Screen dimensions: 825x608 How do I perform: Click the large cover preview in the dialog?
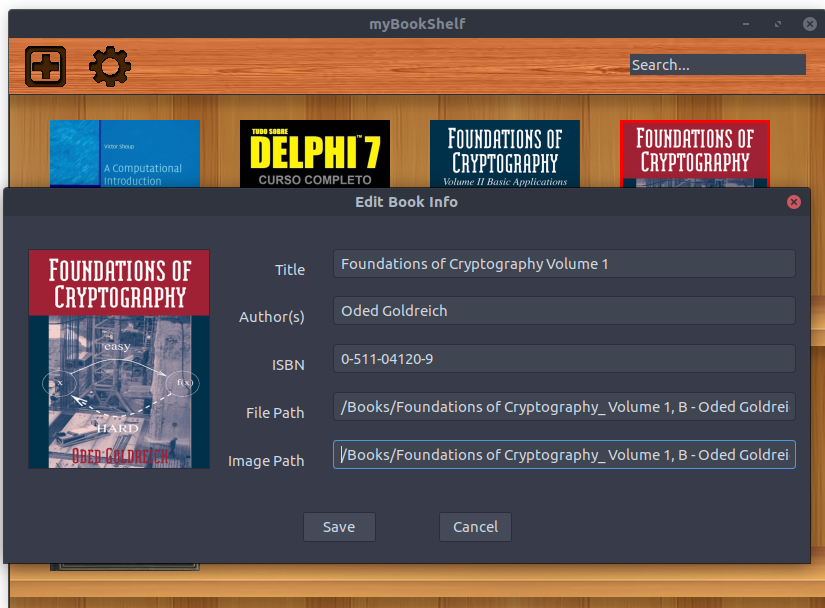(x=119, y=359)
